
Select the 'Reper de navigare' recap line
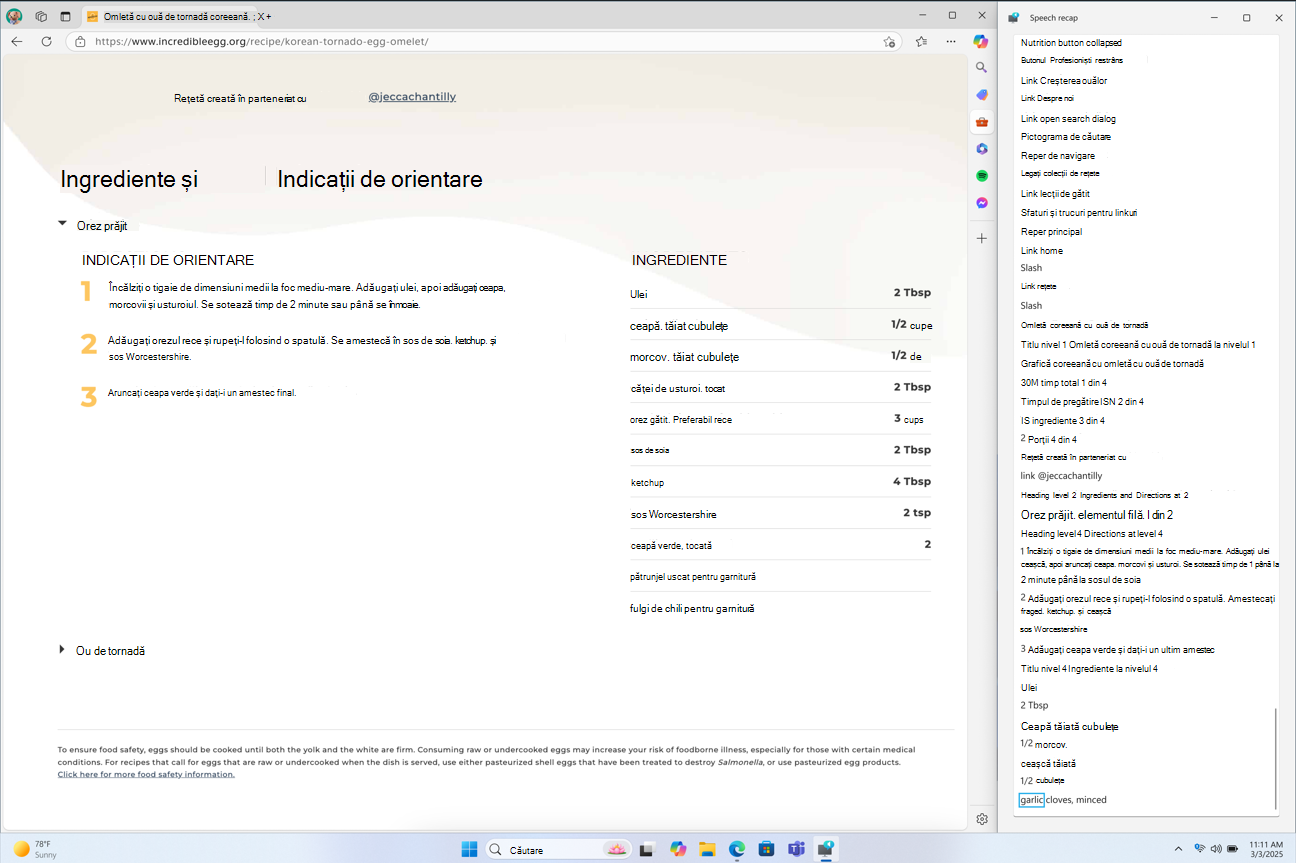point(1057,156)
